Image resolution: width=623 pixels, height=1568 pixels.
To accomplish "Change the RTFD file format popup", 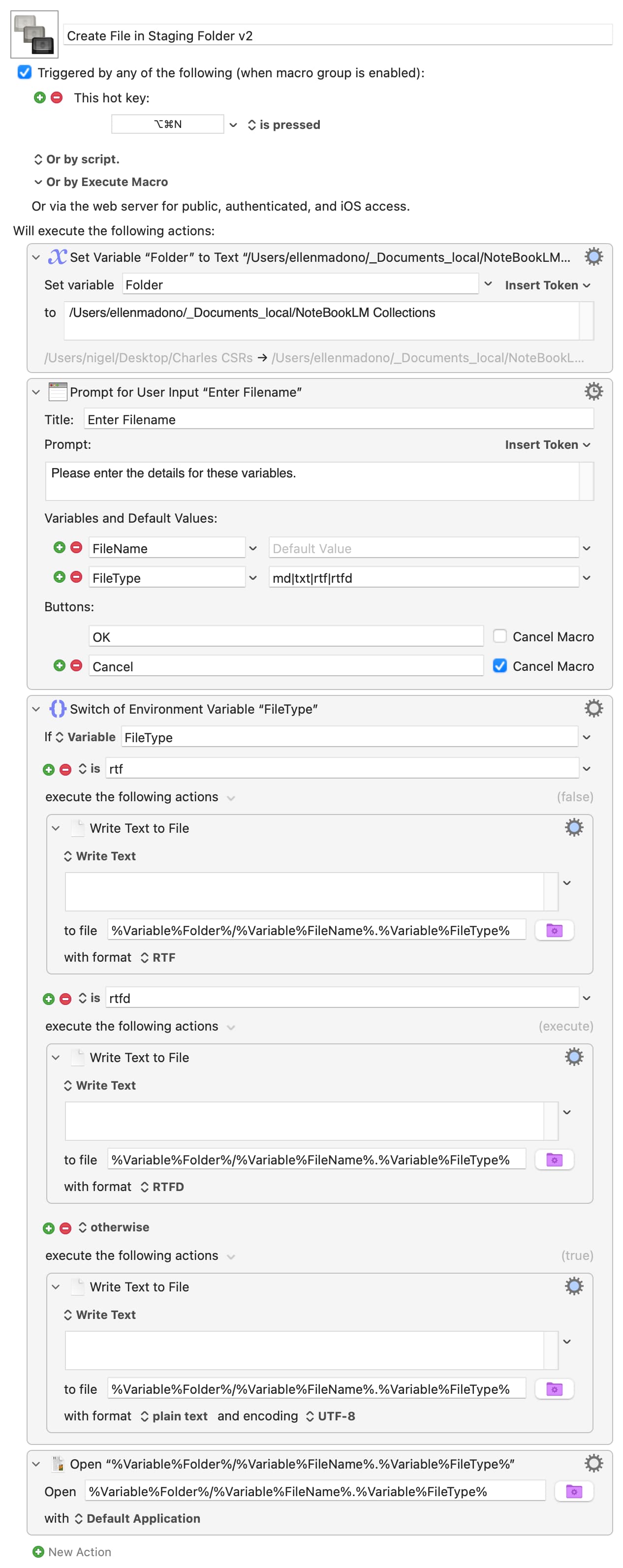I will click(x=162, y=1187).
